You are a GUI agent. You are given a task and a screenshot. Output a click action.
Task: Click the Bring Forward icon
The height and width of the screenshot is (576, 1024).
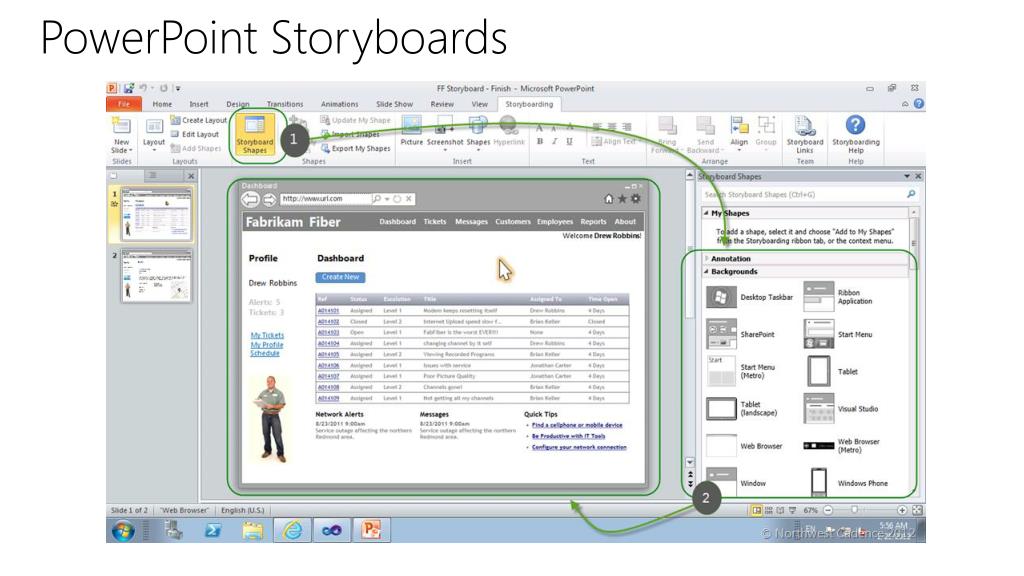(667, 125)
